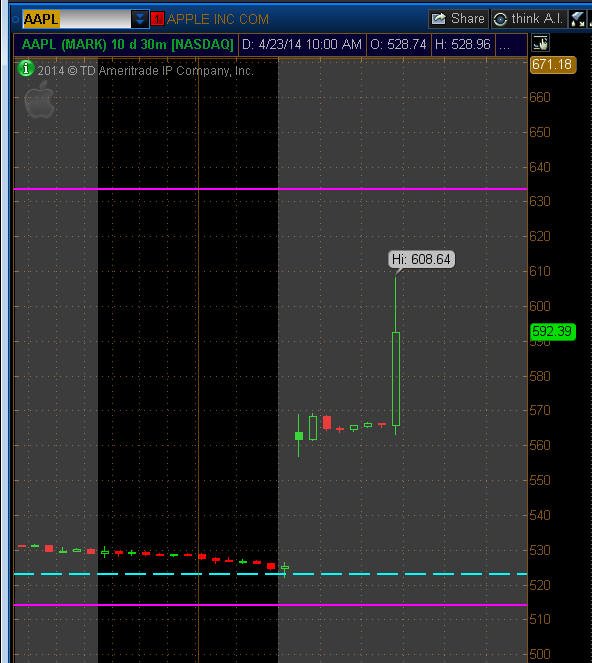Click the Apple logo watermark
Image resolution: width=592 pixels, height=663 pixels.
tap(39, 100)
